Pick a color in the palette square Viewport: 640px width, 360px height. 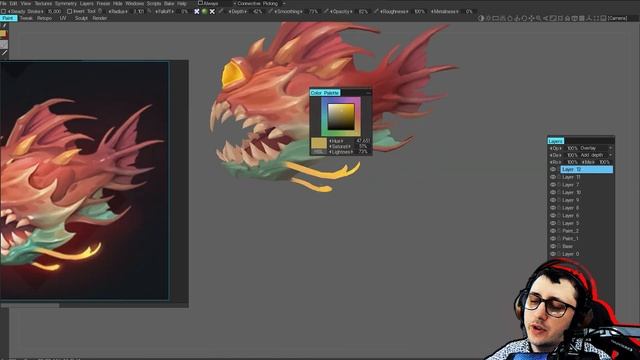tap(341, 117)
